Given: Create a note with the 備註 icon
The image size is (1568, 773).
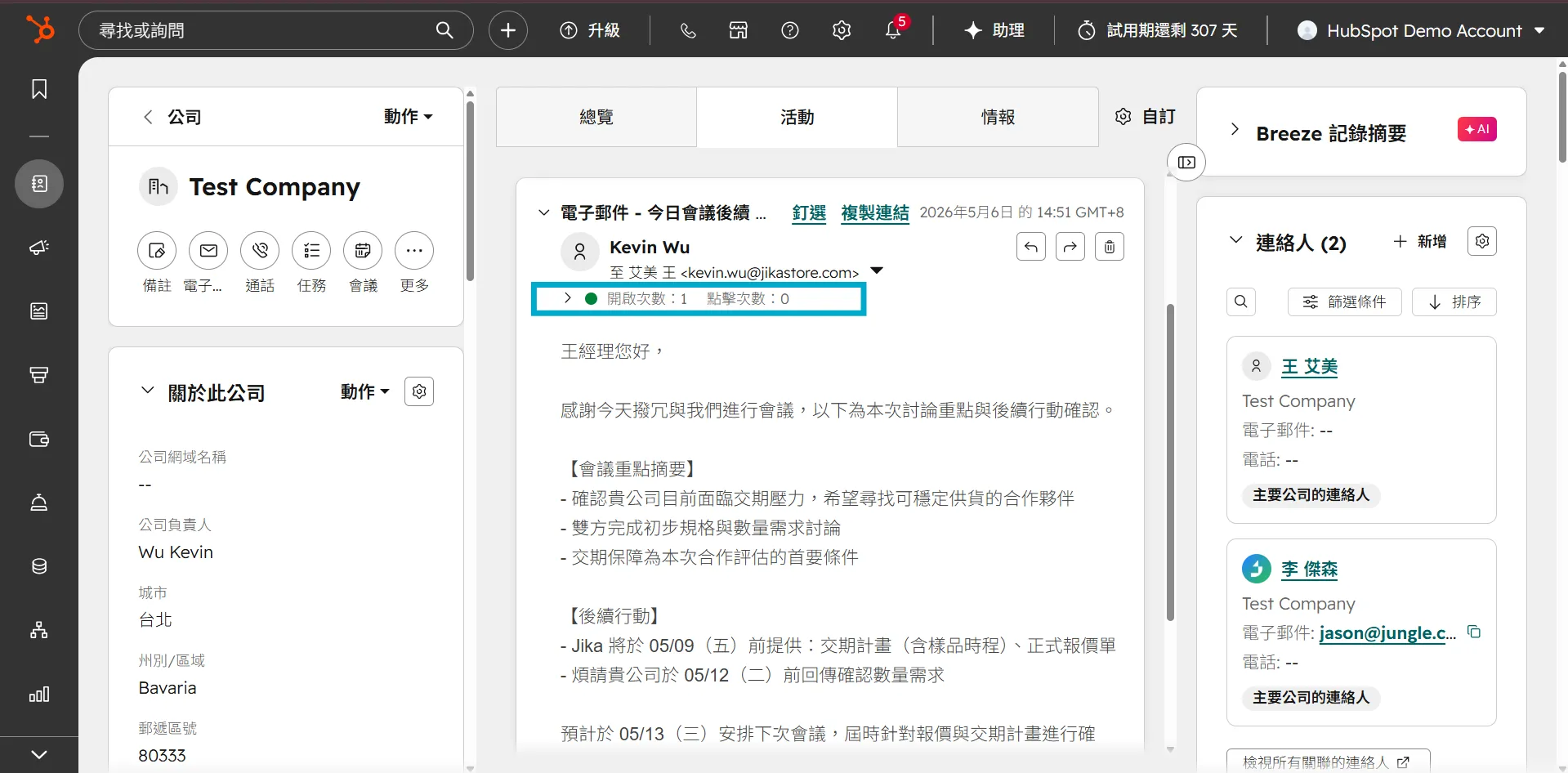Looking at the screenshot, I should [x=157, y=251].
